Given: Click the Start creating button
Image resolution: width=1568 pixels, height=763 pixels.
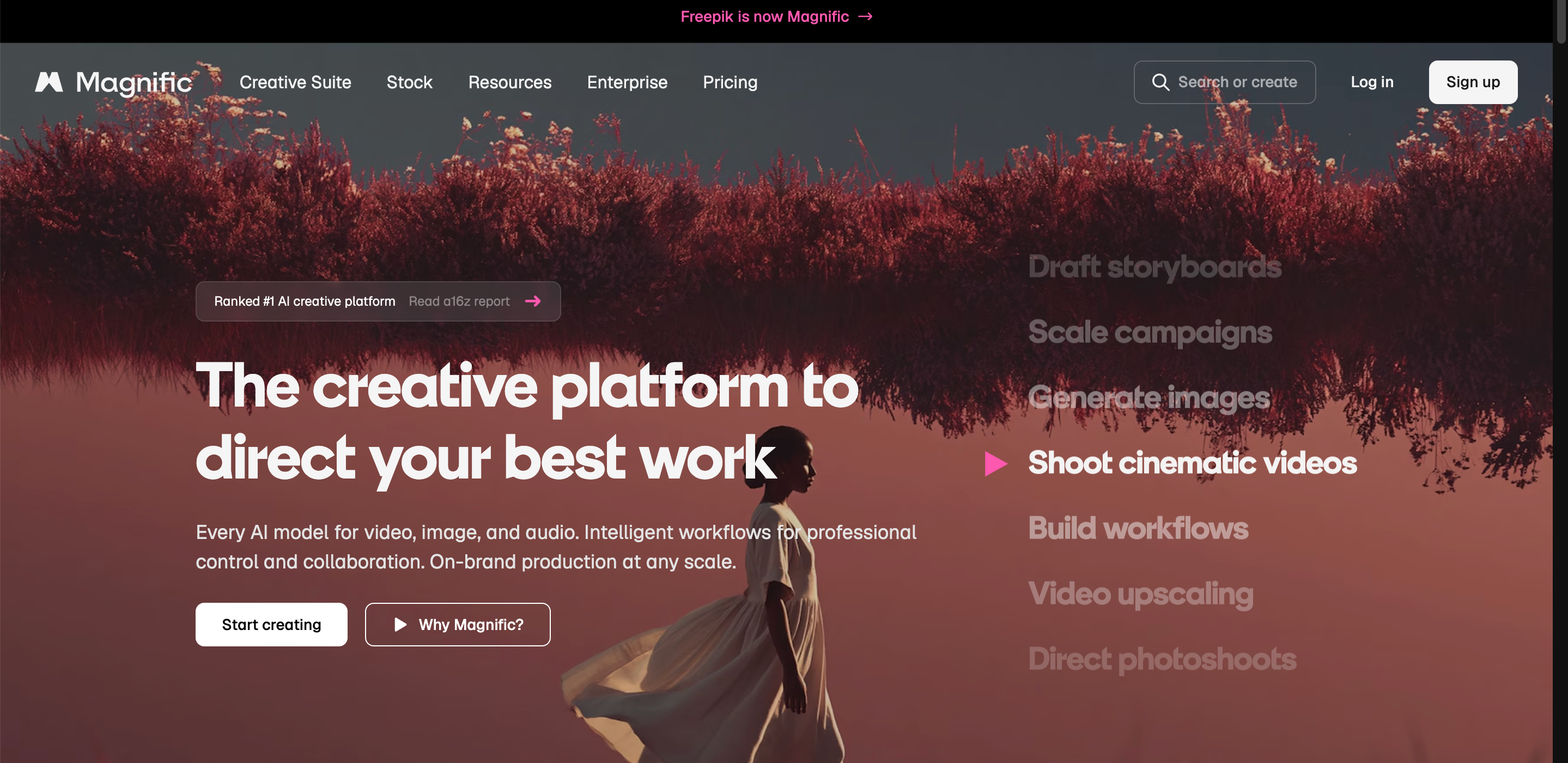Looking at the screenshot, I should coord(271,625).
